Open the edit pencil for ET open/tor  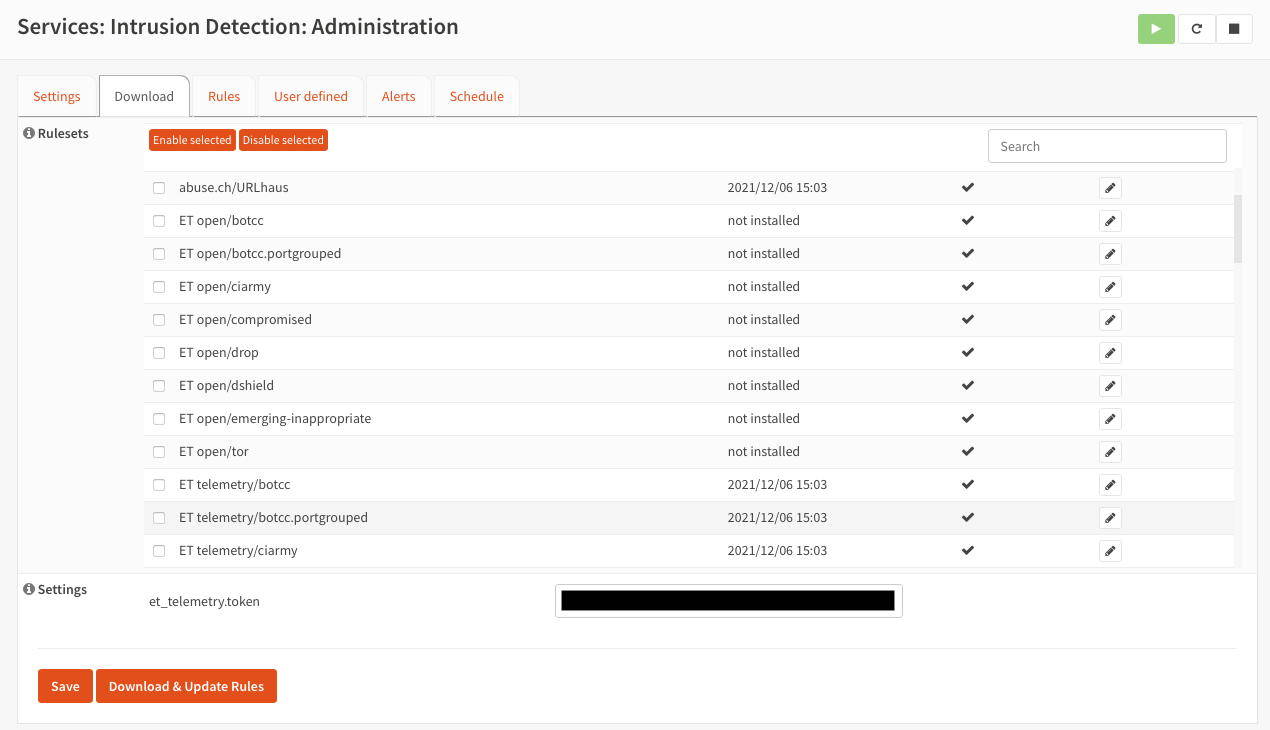pos(1110,451)
